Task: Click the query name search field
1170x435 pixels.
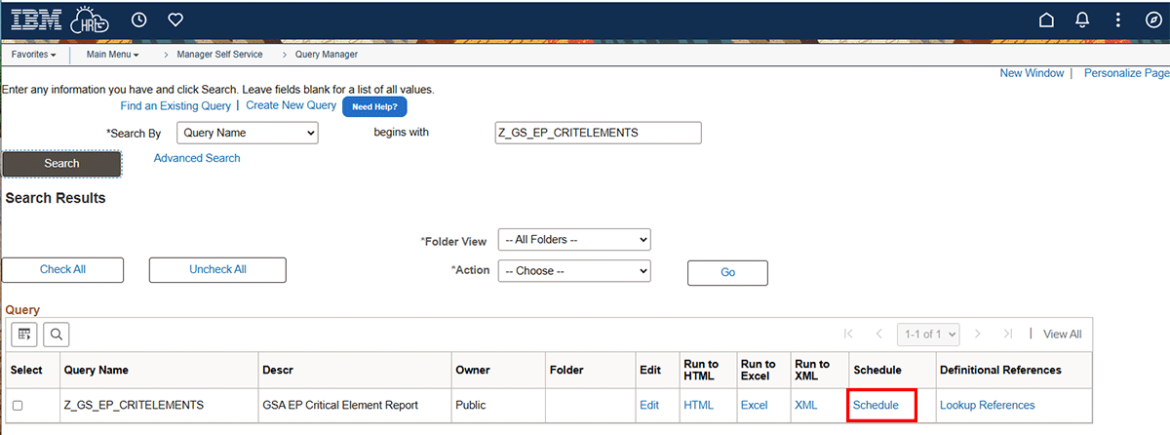Action: coord(598,133)
